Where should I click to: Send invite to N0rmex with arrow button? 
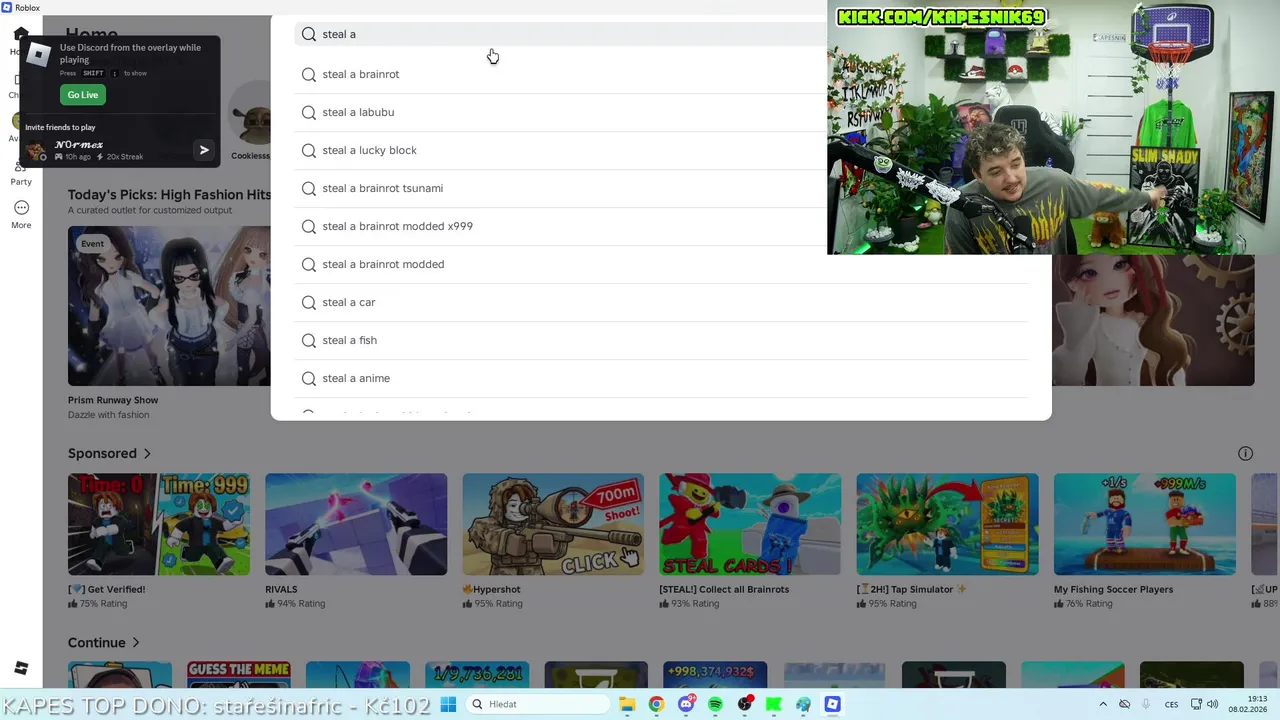(x=204, y=150)
